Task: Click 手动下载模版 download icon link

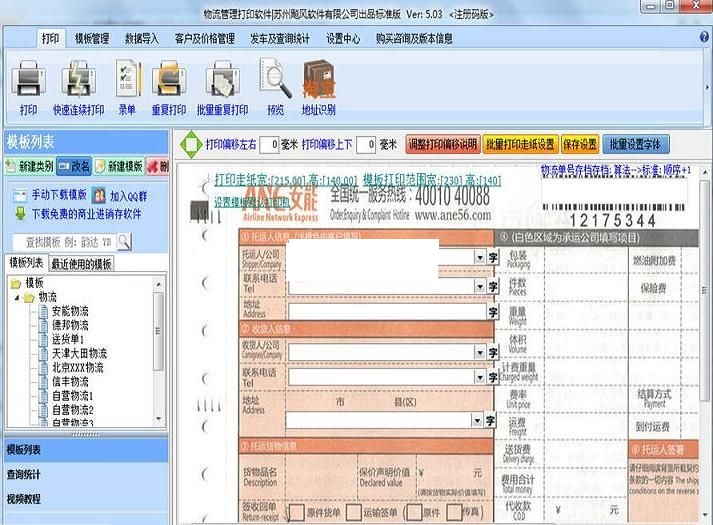Action: [20, 195]
